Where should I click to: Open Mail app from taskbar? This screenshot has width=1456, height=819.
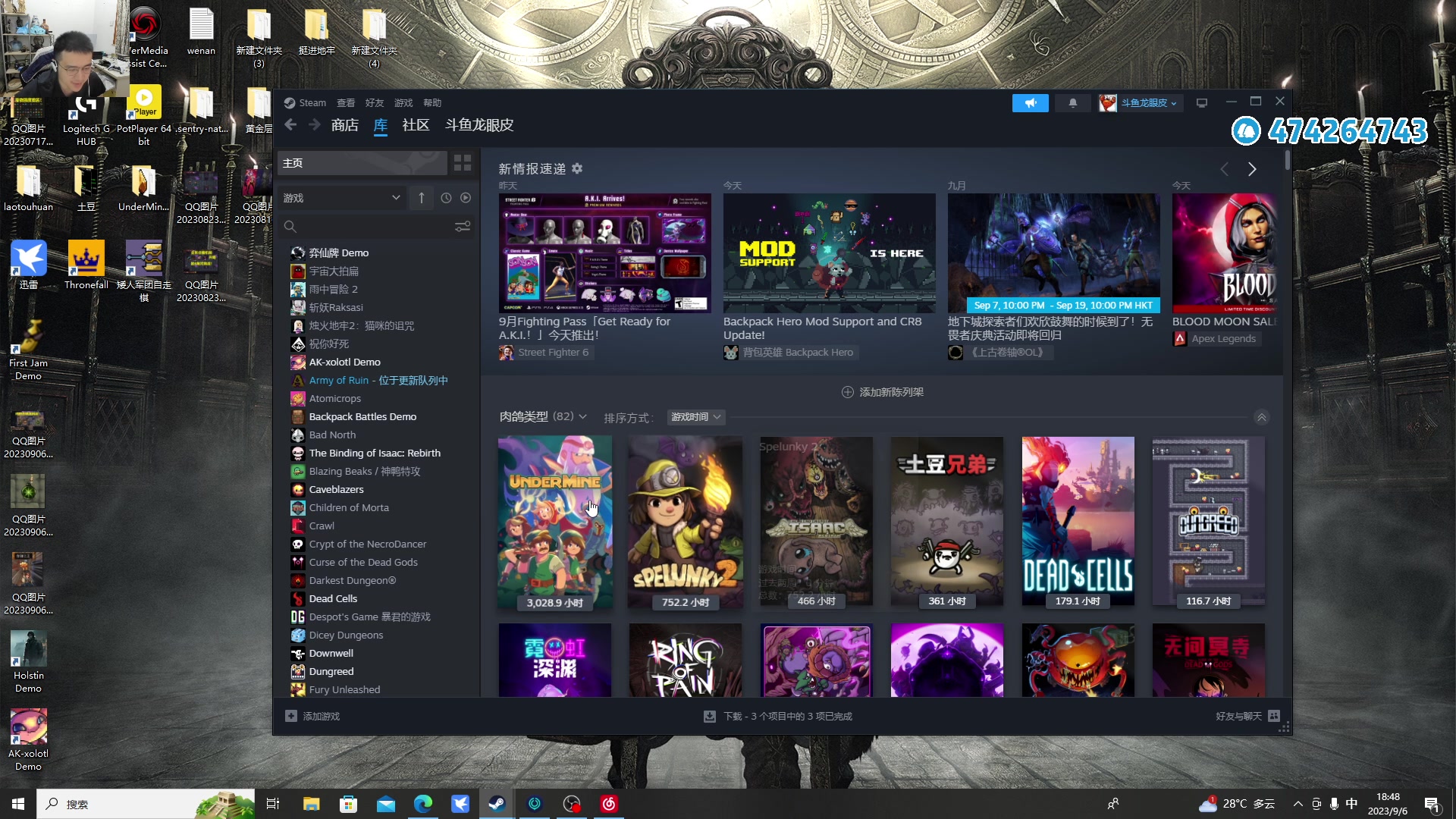(x=386, y=804)
